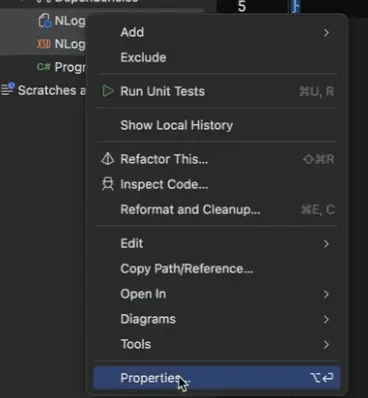Expand the Edit submenu chevron
Image resolution: width=368 pixels, height=398 pixels.
coord(326,244)
